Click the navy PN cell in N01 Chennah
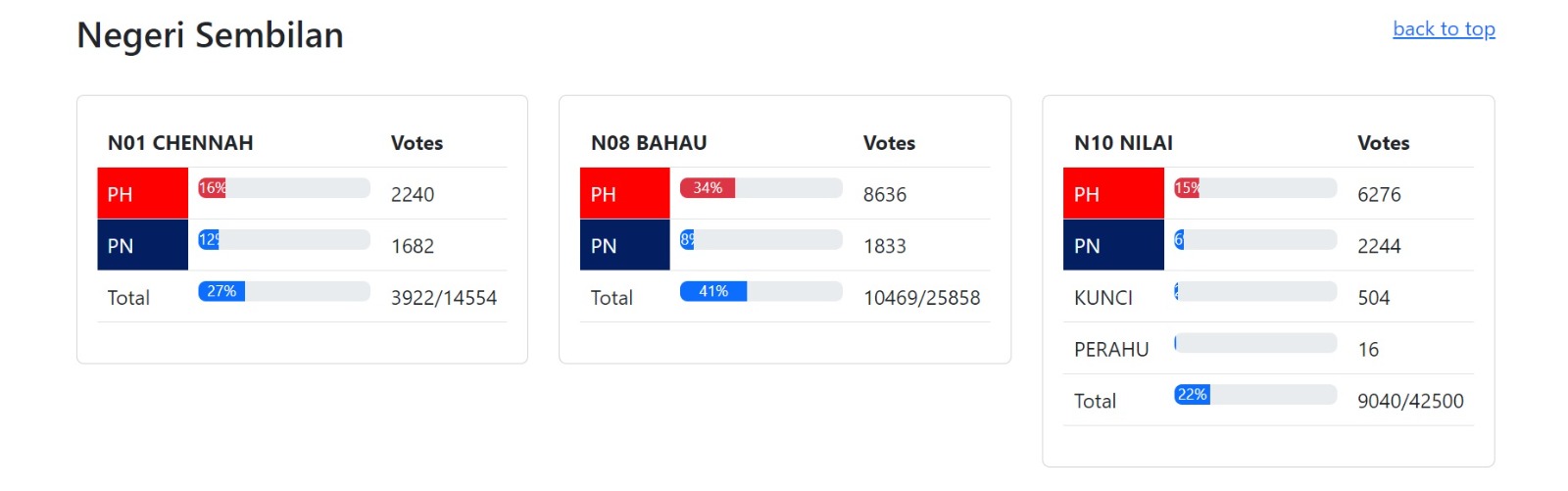Screen dimensions: 1568x491 click(x=143, y=245)
